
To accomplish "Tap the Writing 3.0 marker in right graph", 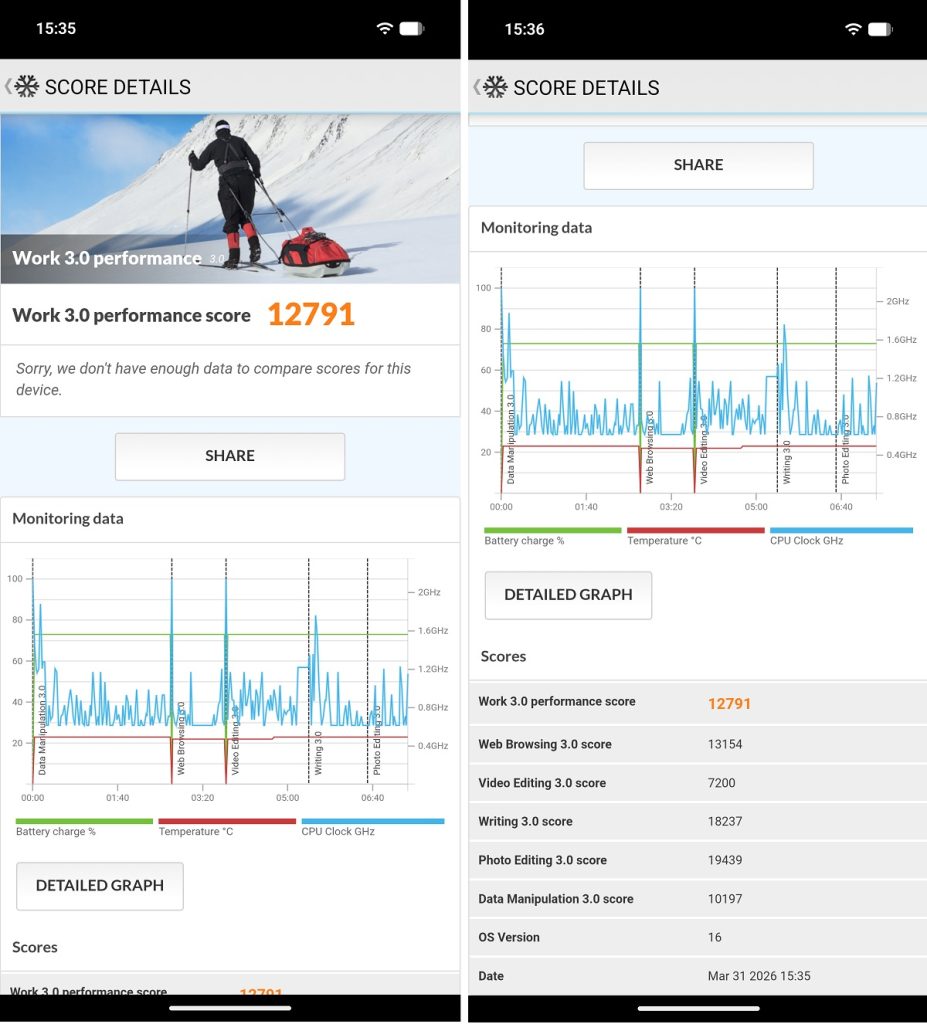I will [x=786, y=460].
